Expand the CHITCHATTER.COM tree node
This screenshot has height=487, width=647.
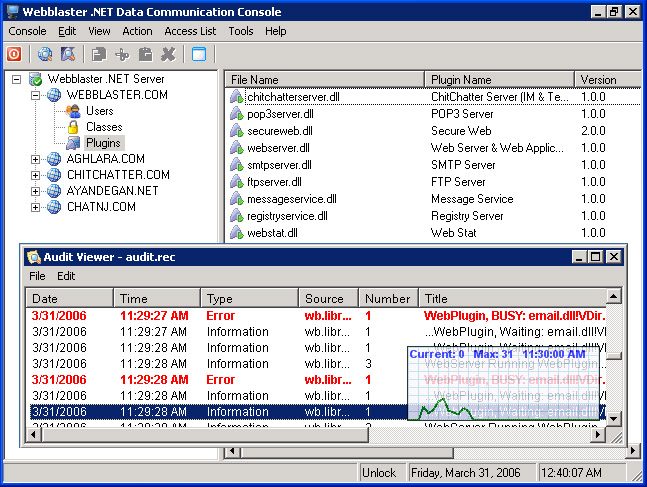[35, 175]
